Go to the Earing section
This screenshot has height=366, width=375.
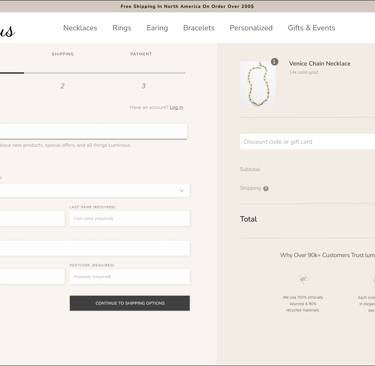coord(157,28)
